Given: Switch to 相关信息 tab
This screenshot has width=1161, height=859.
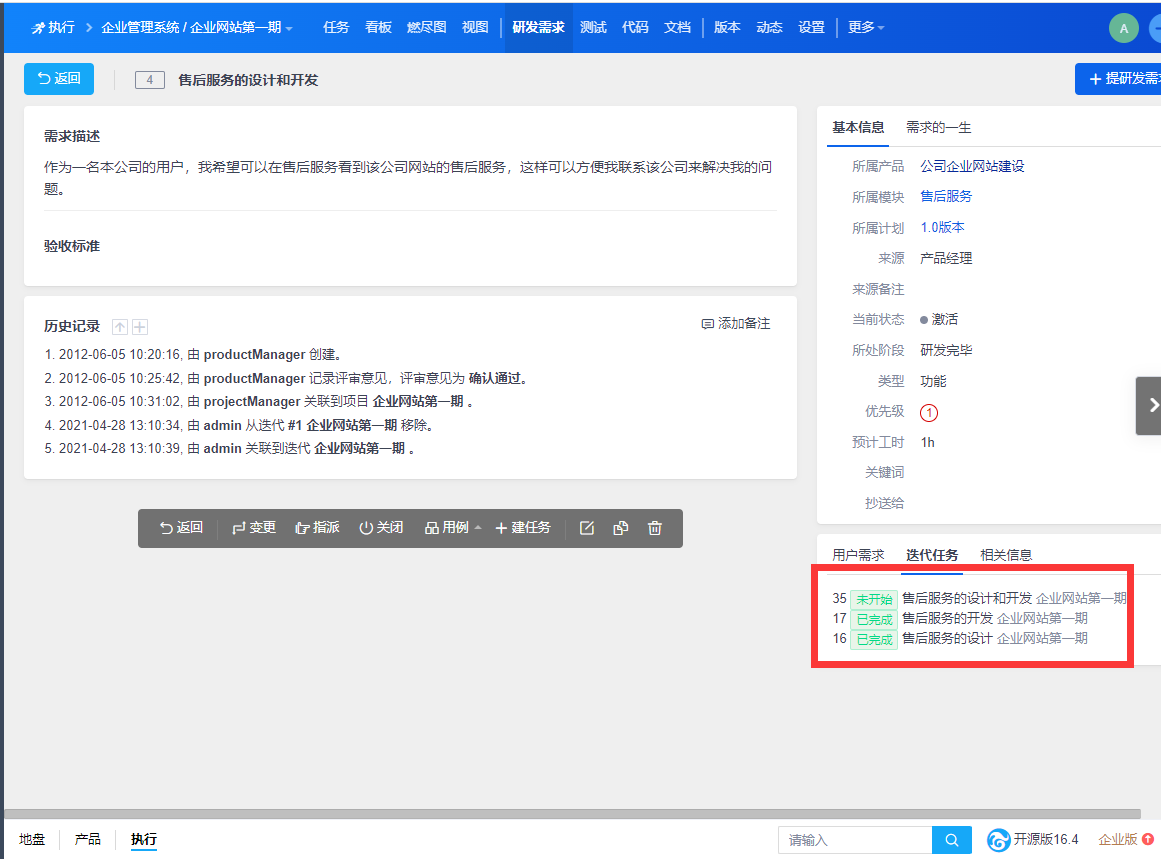Looking at the screenshot, I should (x=1006, y=555).
